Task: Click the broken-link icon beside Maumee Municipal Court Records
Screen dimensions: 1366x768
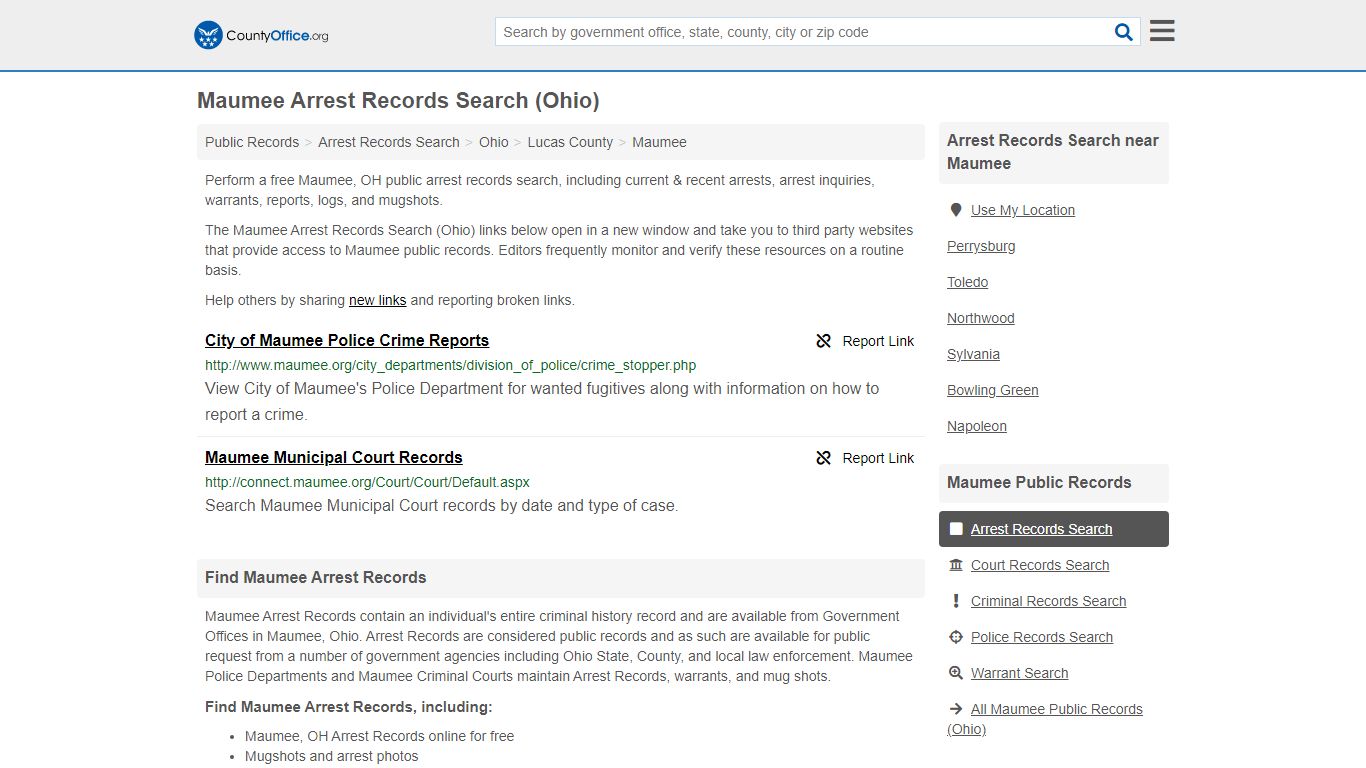Action: tap(824, 458)
